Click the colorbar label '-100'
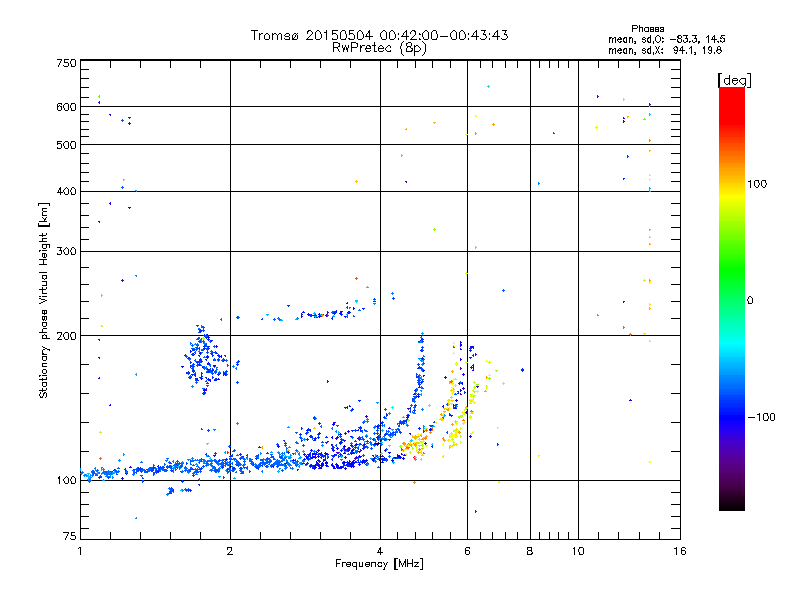Viewport: 800px width, 600px height. point(761,417)
